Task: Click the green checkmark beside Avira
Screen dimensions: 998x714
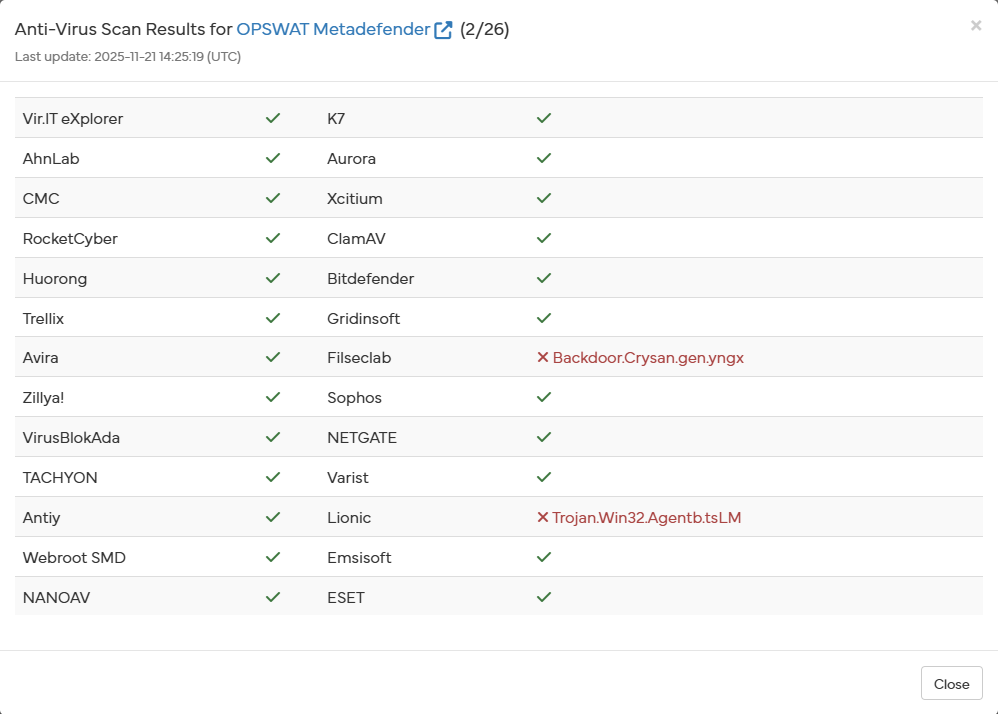Action: coord(272,358)
